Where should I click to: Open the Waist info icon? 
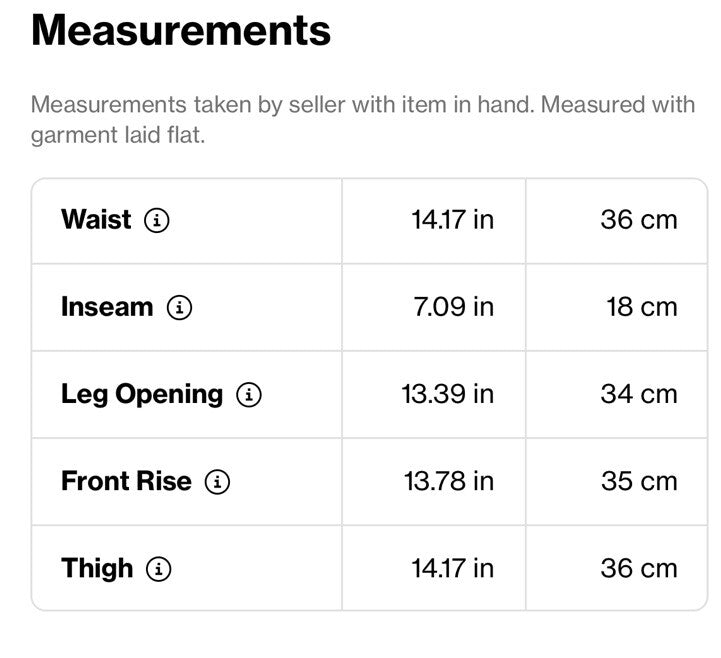point(157,220)
